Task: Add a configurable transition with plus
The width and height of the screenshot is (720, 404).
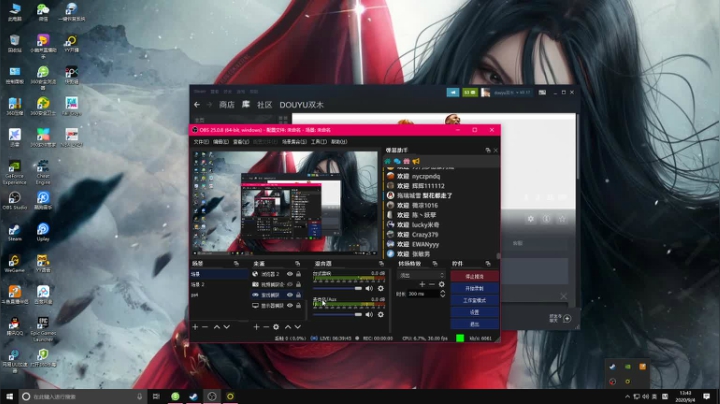Action: 422,285
